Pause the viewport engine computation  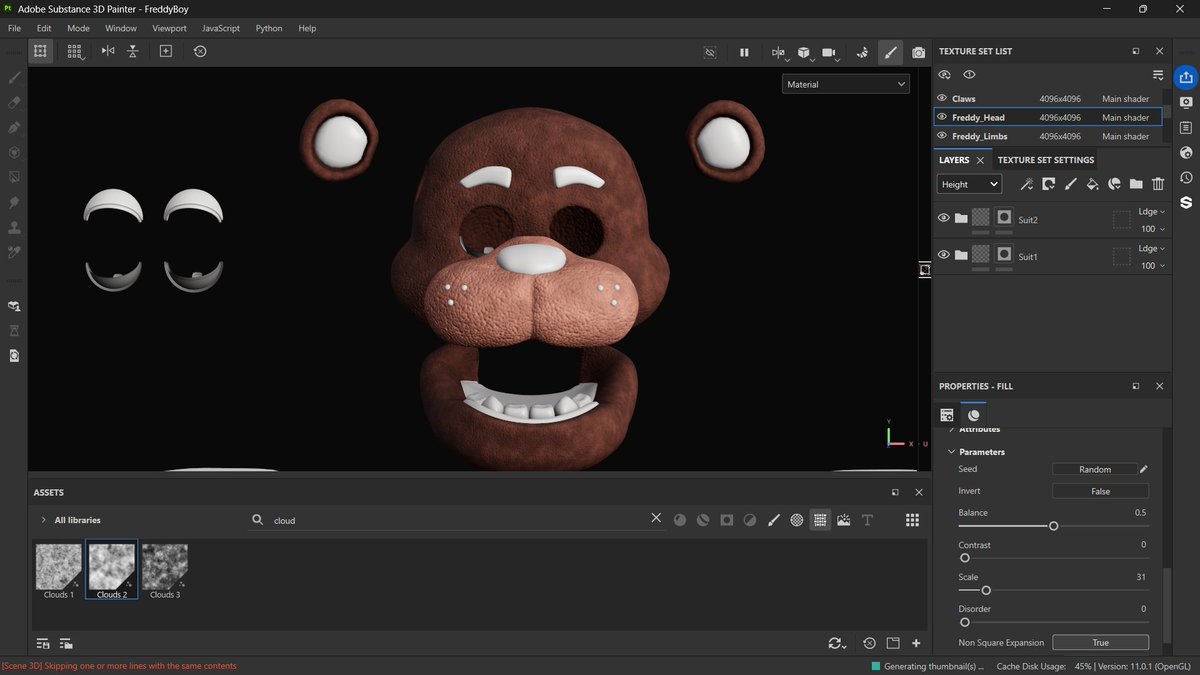(744, 52)
